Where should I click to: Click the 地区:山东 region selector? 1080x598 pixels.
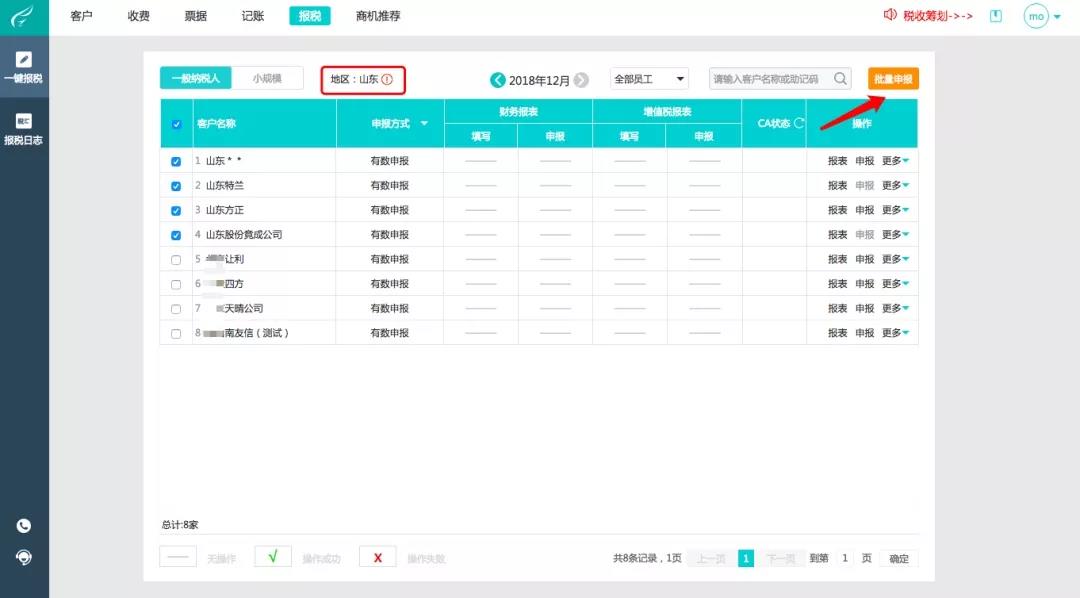coord(363,80)
